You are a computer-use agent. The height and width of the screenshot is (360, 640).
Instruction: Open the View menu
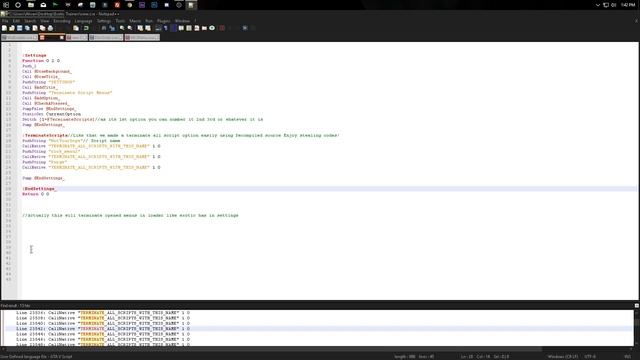tap(44, 21)
